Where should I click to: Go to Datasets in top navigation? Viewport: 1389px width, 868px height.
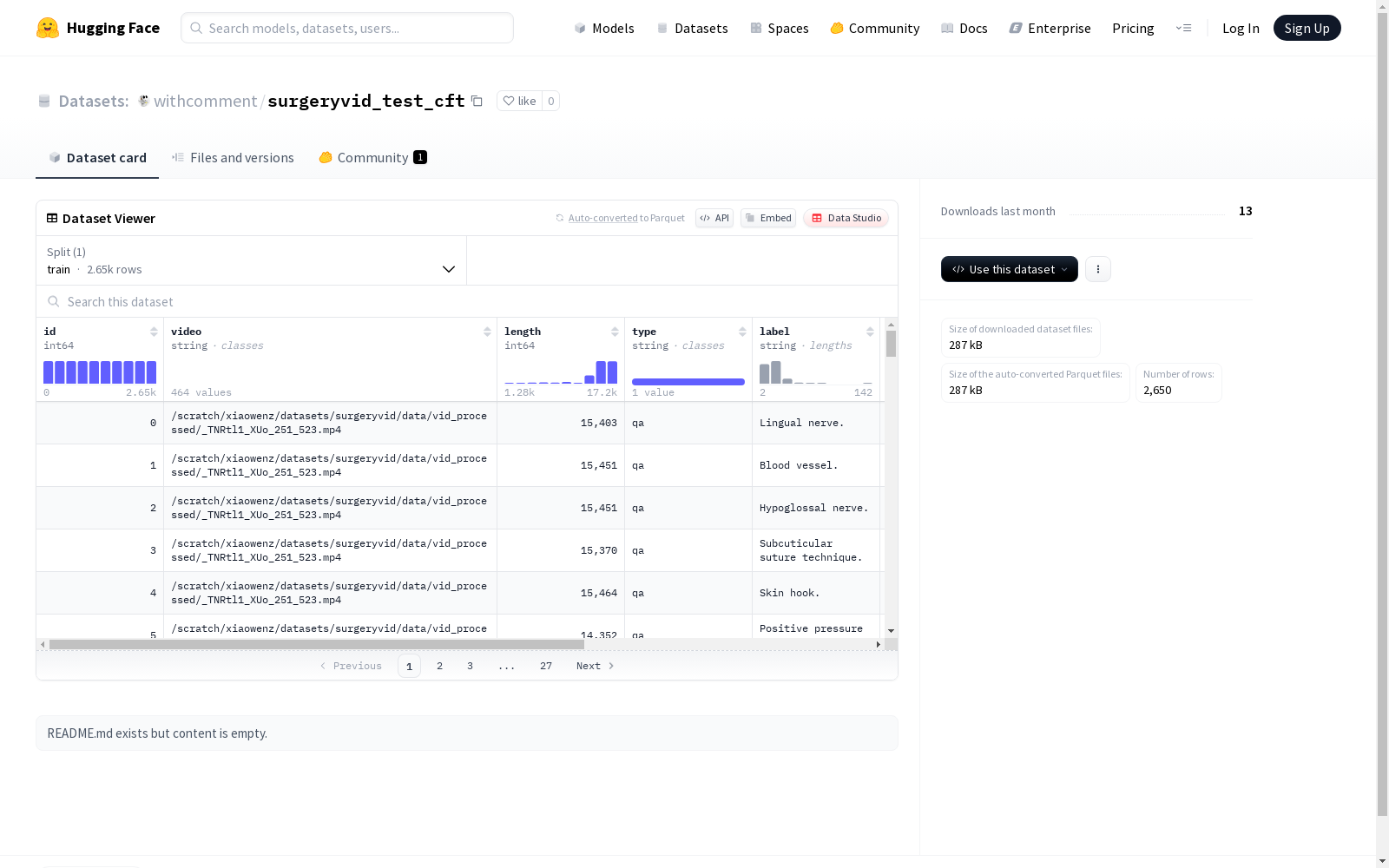(x=692, y=28)
